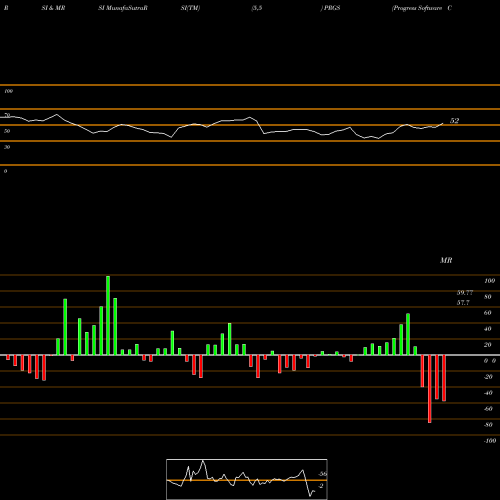The width and height of the screenshot is (500, 500).
Task: Click the '(5,5' parameter text
Action: pyautogui.click(x=257, y=8)
